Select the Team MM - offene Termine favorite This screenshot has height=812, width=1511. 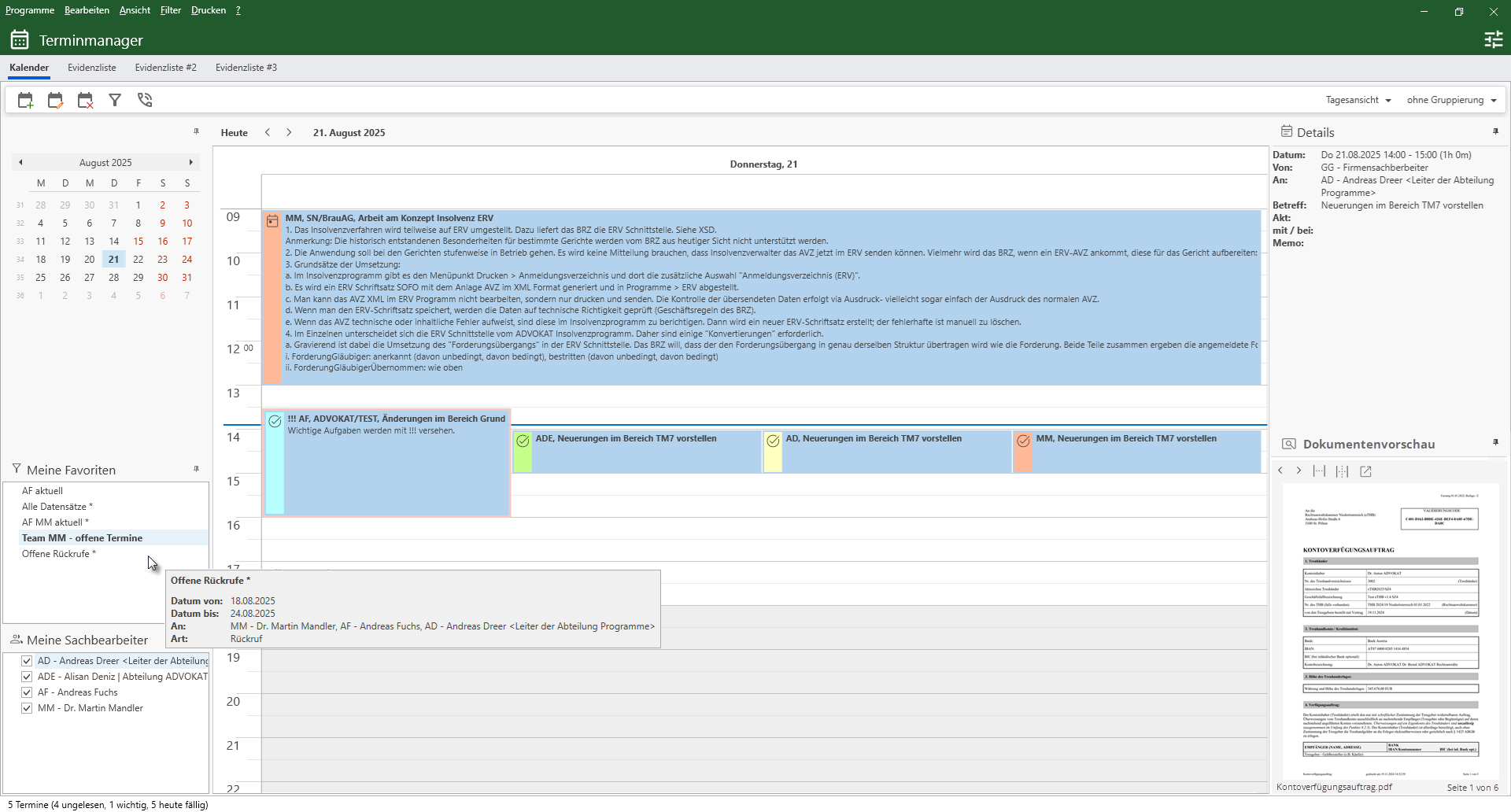pyautogui.click(x=83, y=538)
